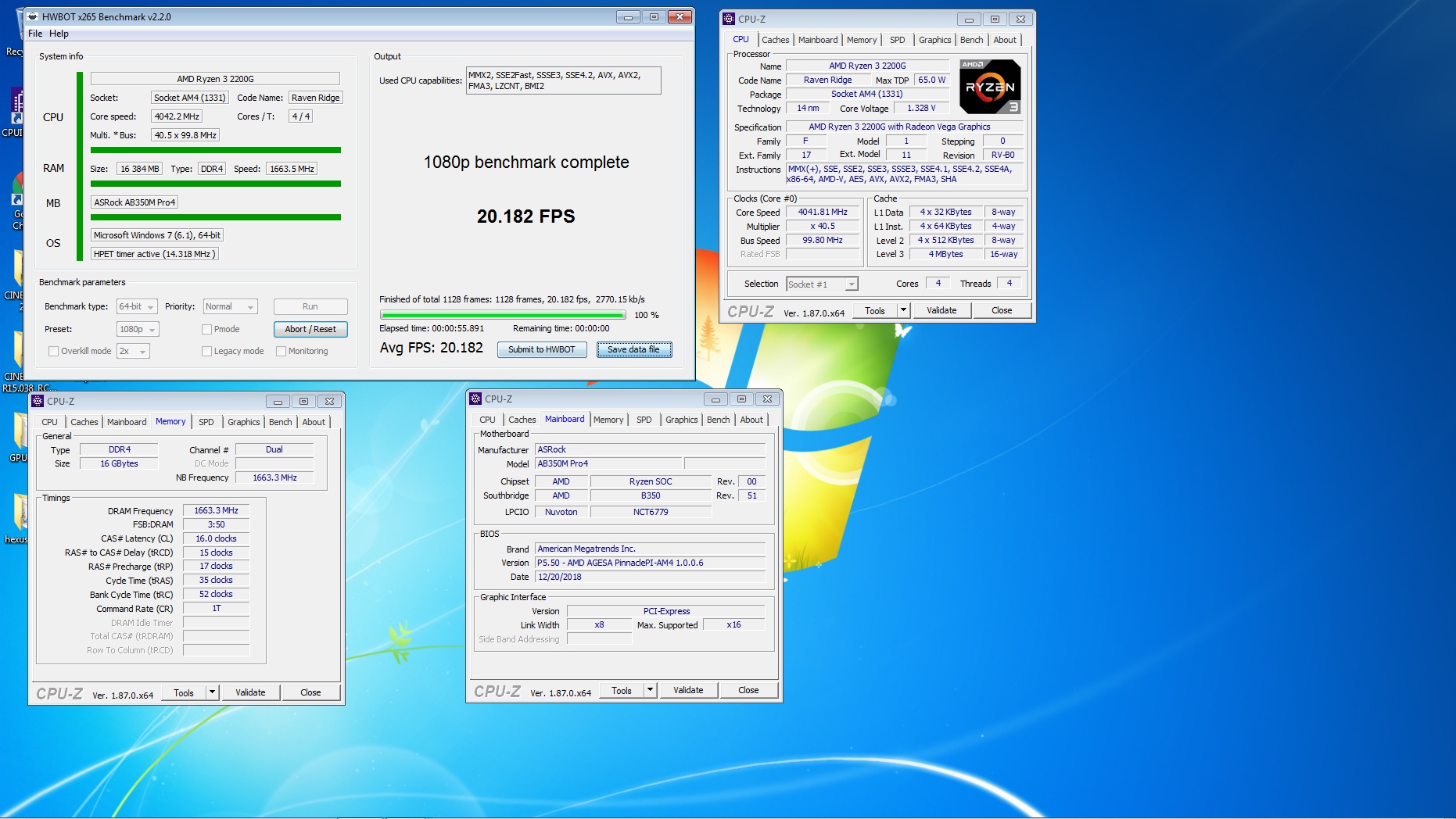Image resolution: width=1456 pixels, height=819 pixels.
Task: Open the Benchmark type 64-bit dropdown
Action: [137, 307]
